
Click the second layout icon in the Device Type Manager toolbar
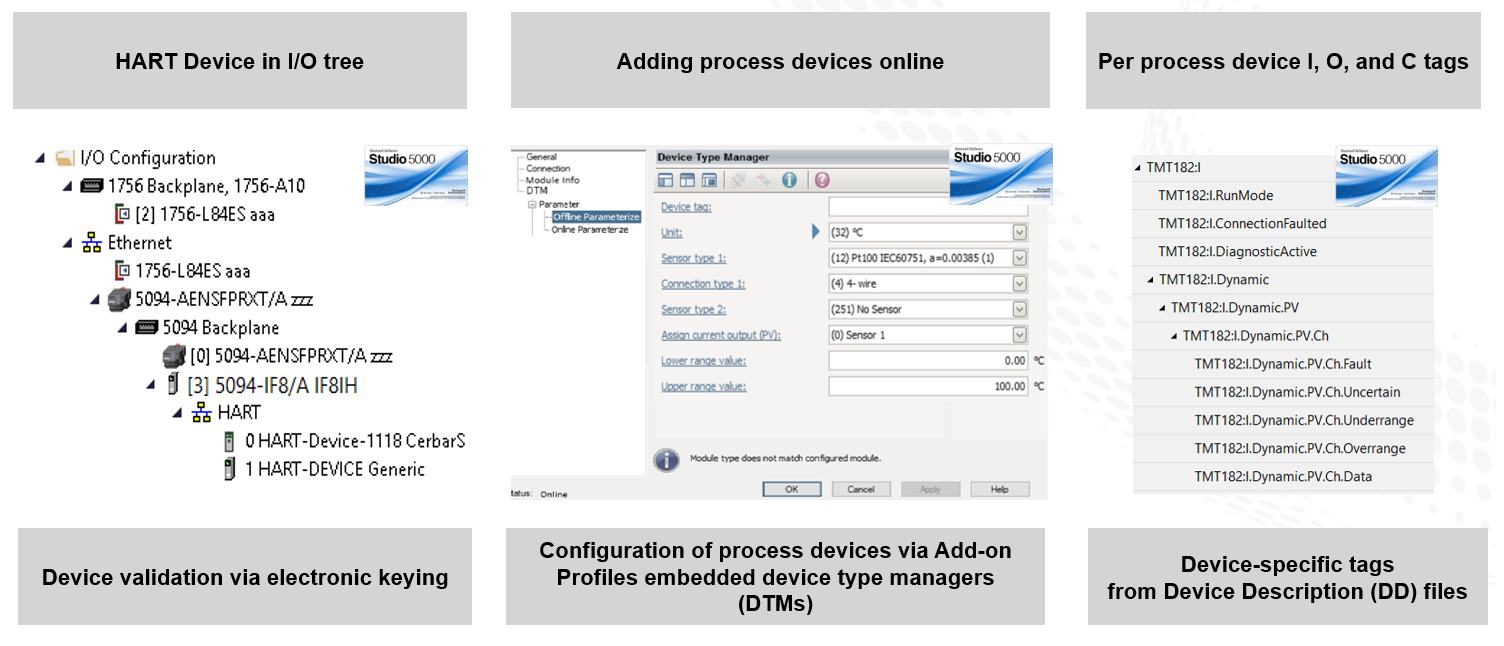(687, 180)
